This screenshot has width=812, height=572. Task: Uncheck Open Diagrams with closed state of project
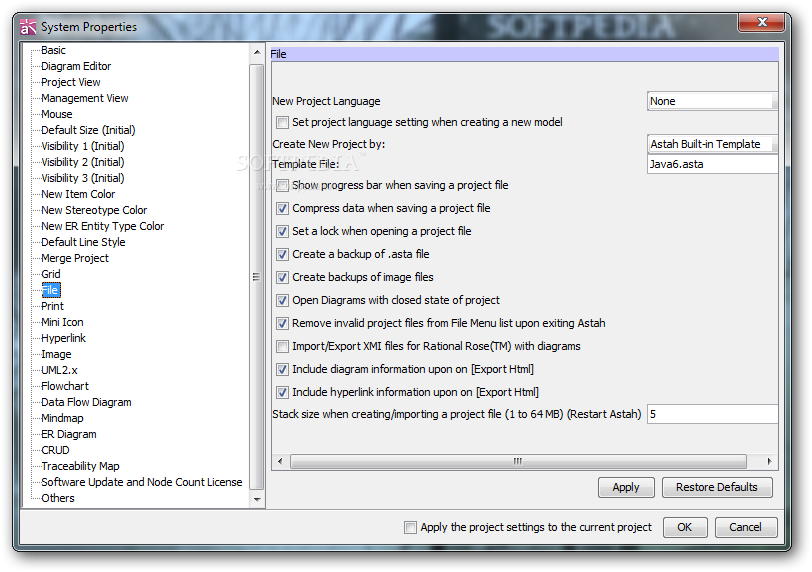pos(282,300)
